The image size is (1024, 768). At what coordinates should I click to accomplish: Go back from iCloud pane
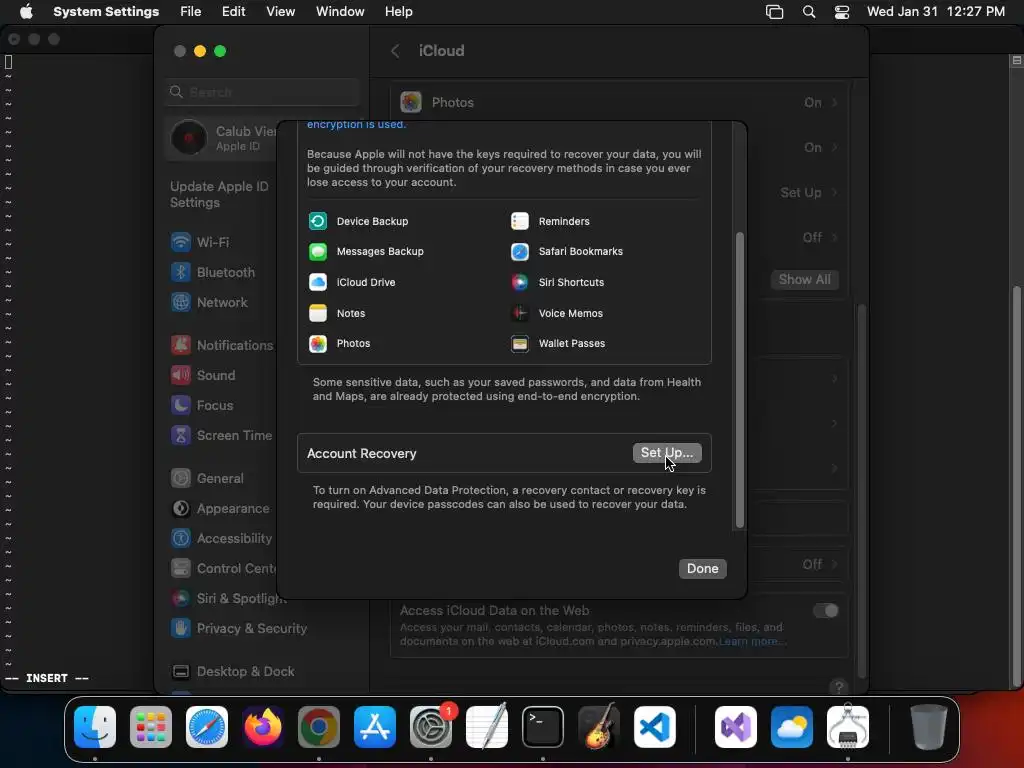point(395,51)
